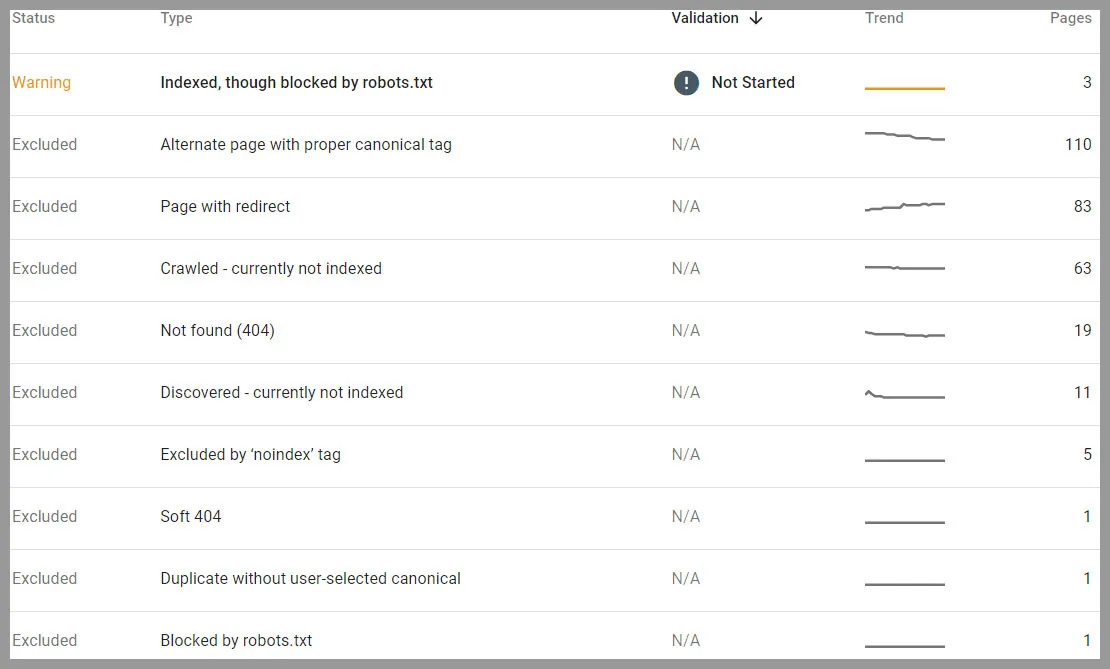Screen dimensions: 1110x669
Task: Open 'Discovered - currently not indexed' row
Action: (555, 394)
